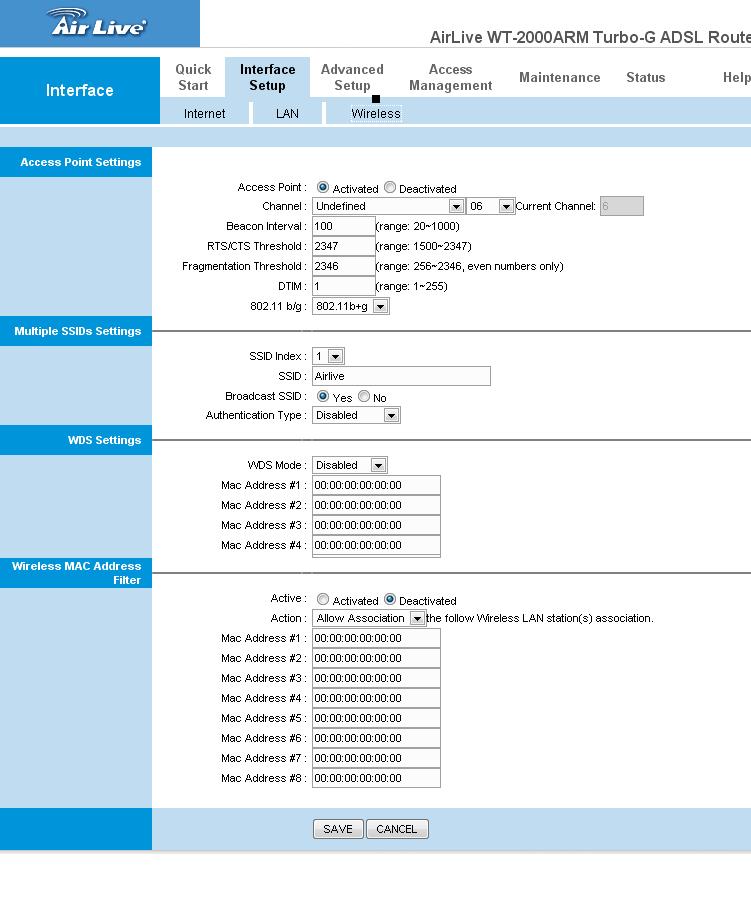This screenshot has width=751, height=908.
Task: Select Activated for Access Point
Action: click(x=323, y=188)
